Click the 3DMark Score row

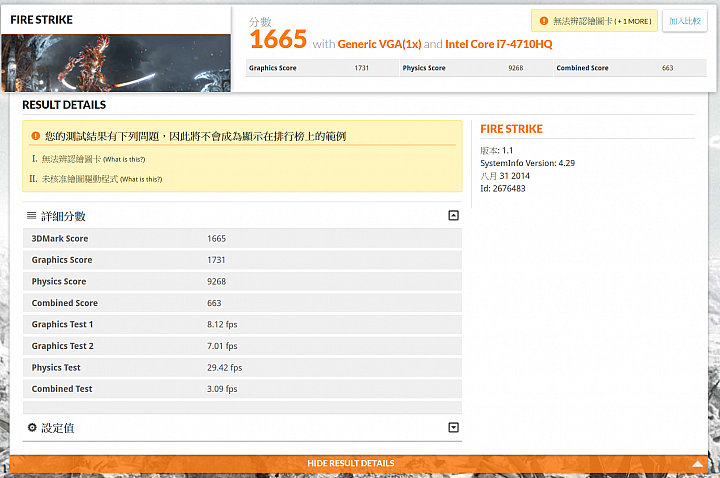tap(242, 238)
